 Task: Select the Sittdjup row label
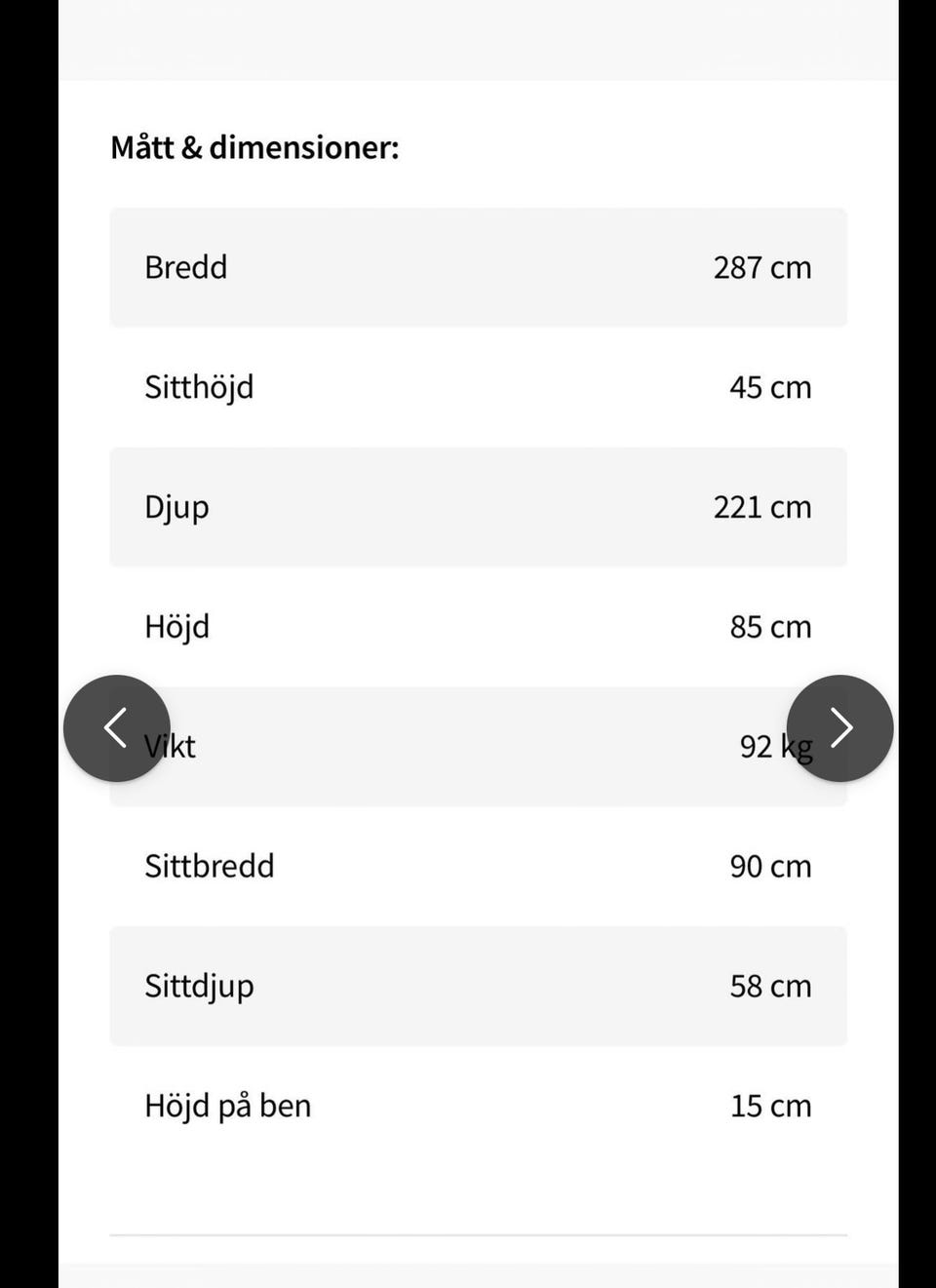click(199, 988)
